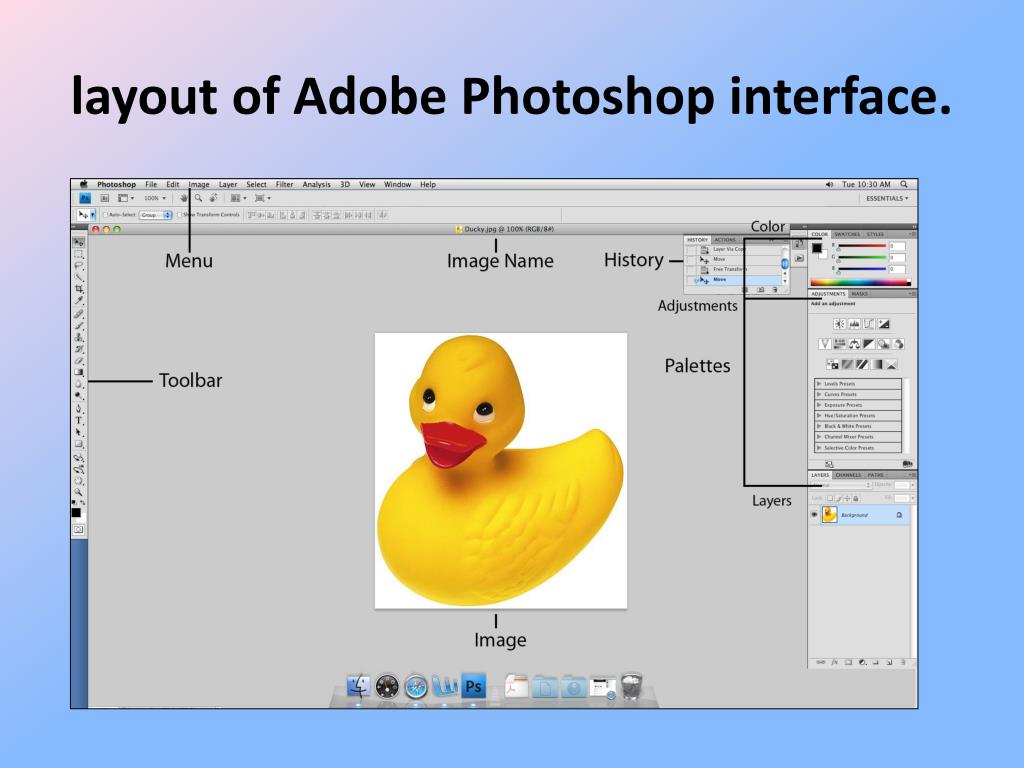
Task: Launch Bridge from the Br icon
Action: coord(104,198)
